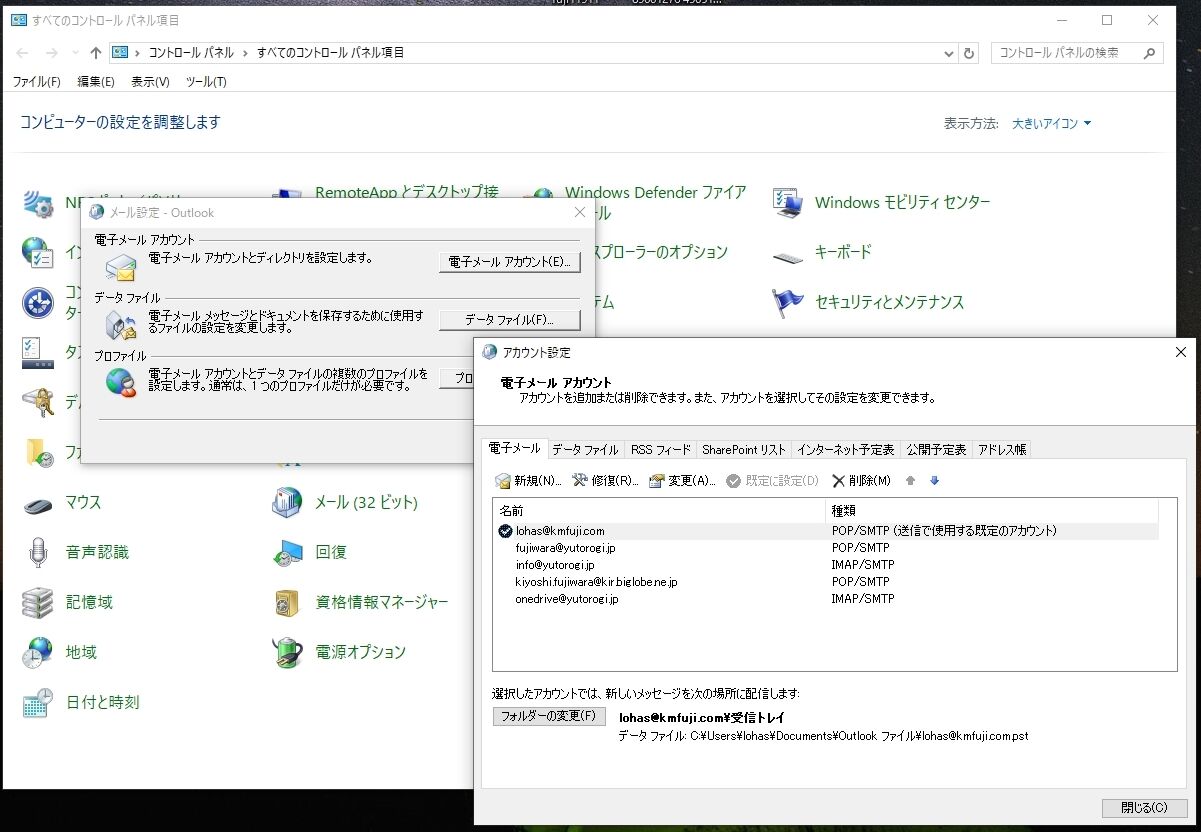Open 編集(E) menu
Screen dimensions: 1201x832
point(96,82)
